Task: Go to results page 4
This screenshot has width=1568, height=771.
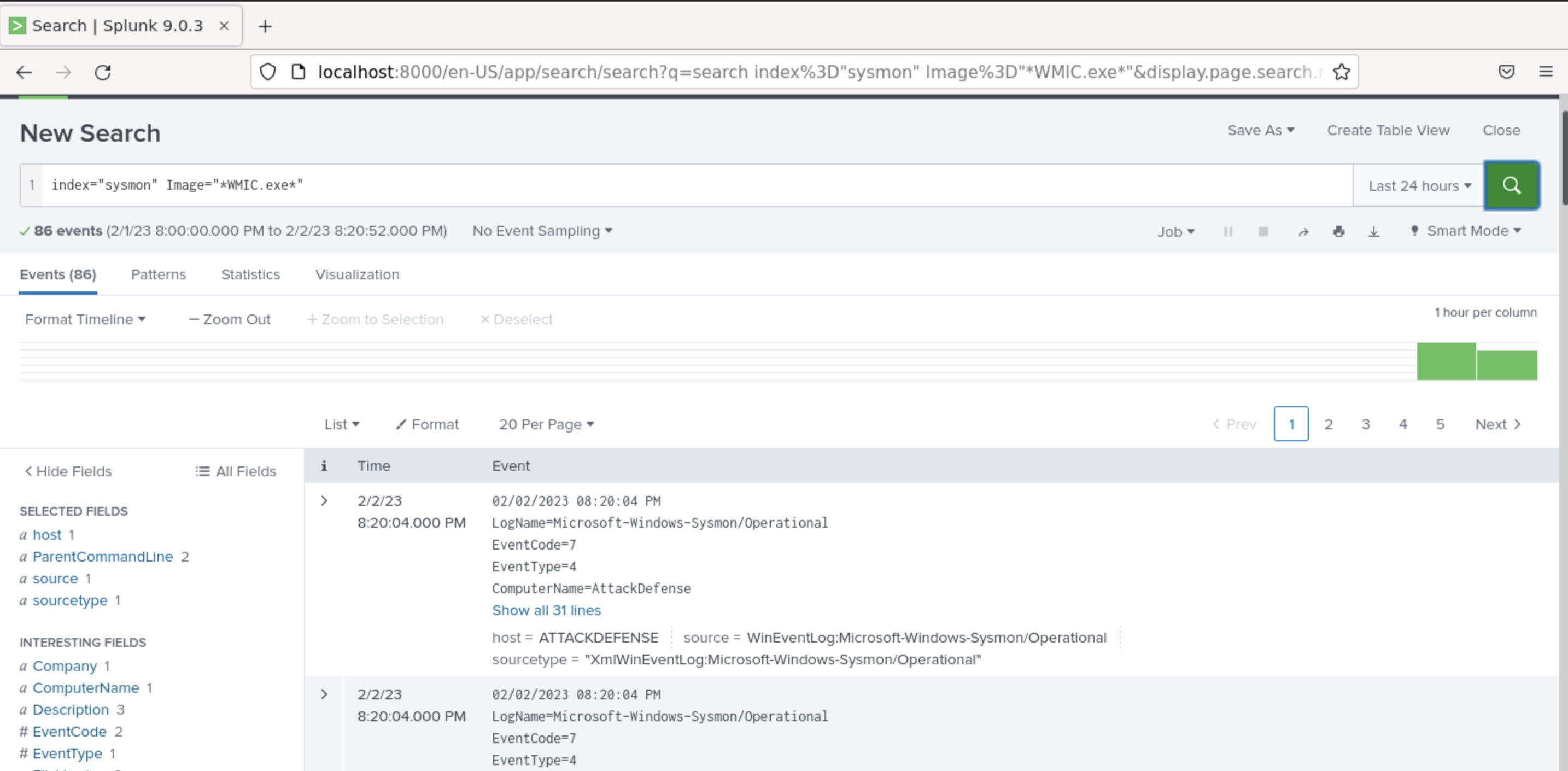Action: (1402, 424)
